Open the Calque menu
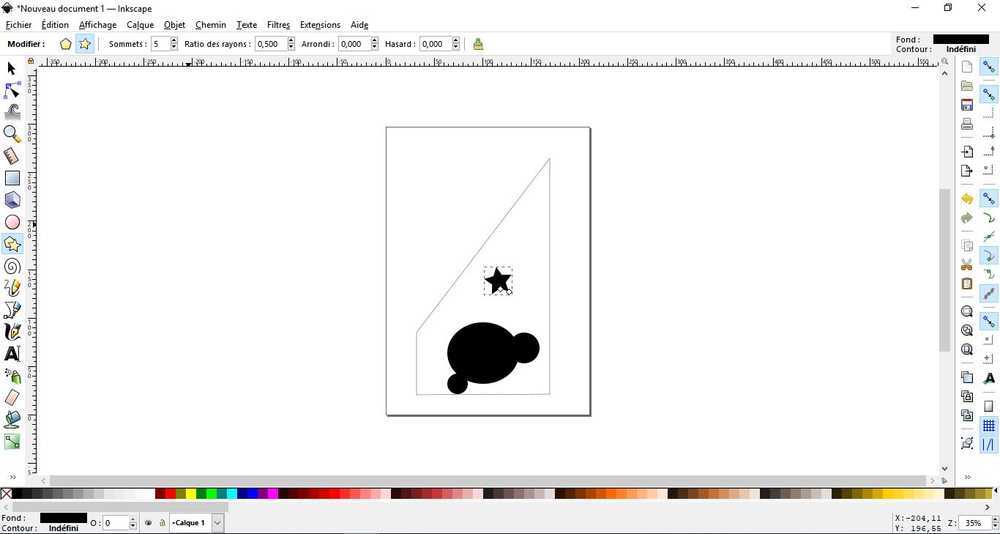Viewport: 1000px width, 534px height. pyautogui.click(x=140, y=25)
